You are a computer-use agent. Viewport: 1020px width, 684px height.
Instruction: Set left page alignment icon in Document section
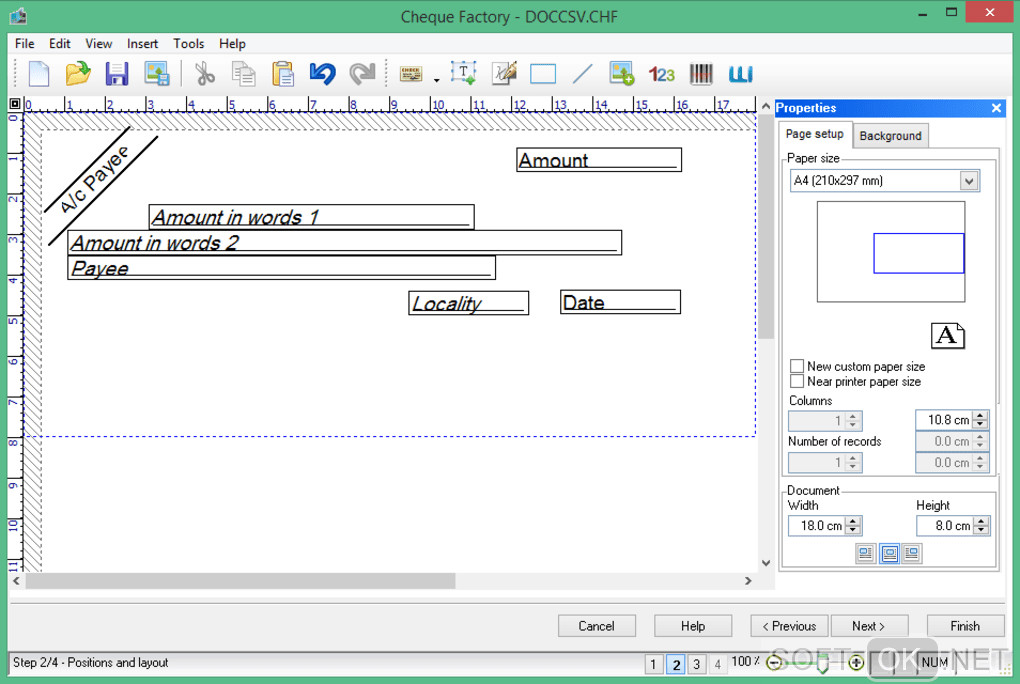point(865,553)
